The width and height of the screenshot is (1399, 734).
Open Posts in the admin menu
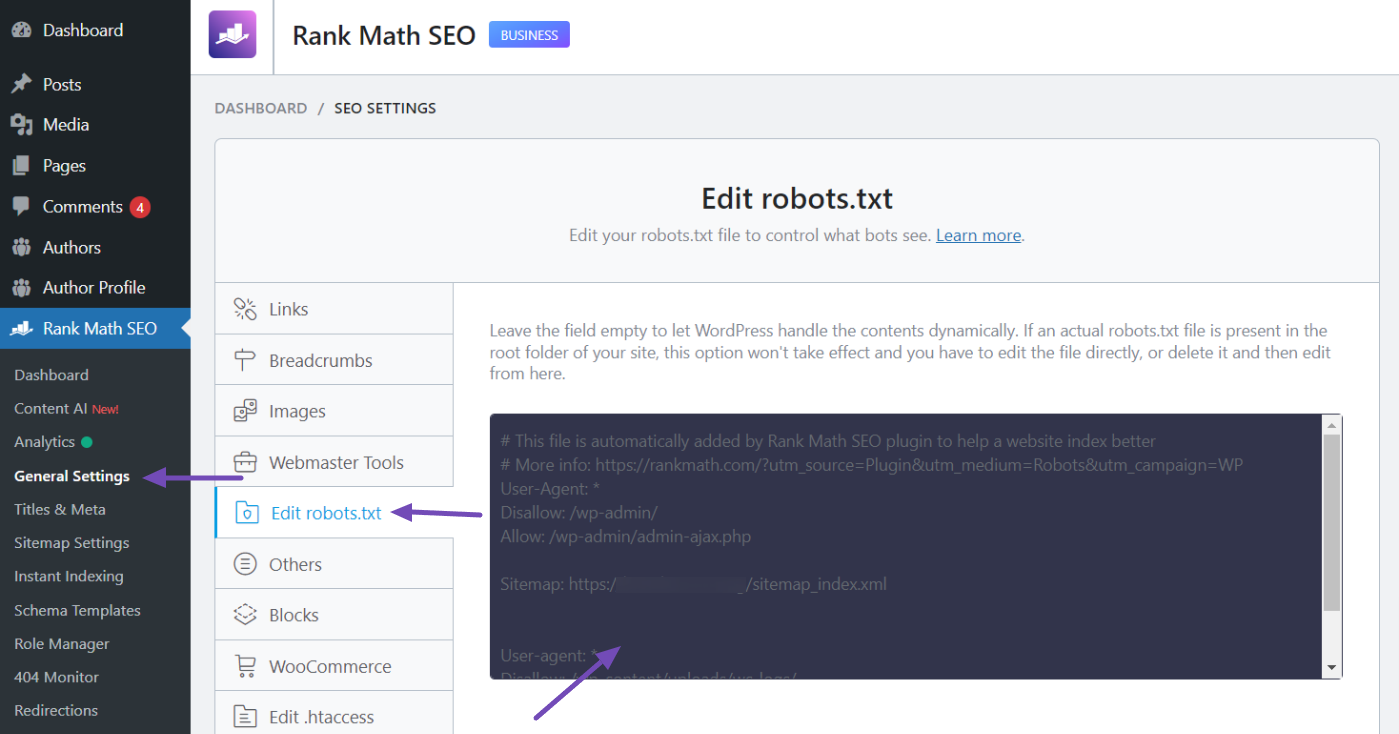(95, 85)
